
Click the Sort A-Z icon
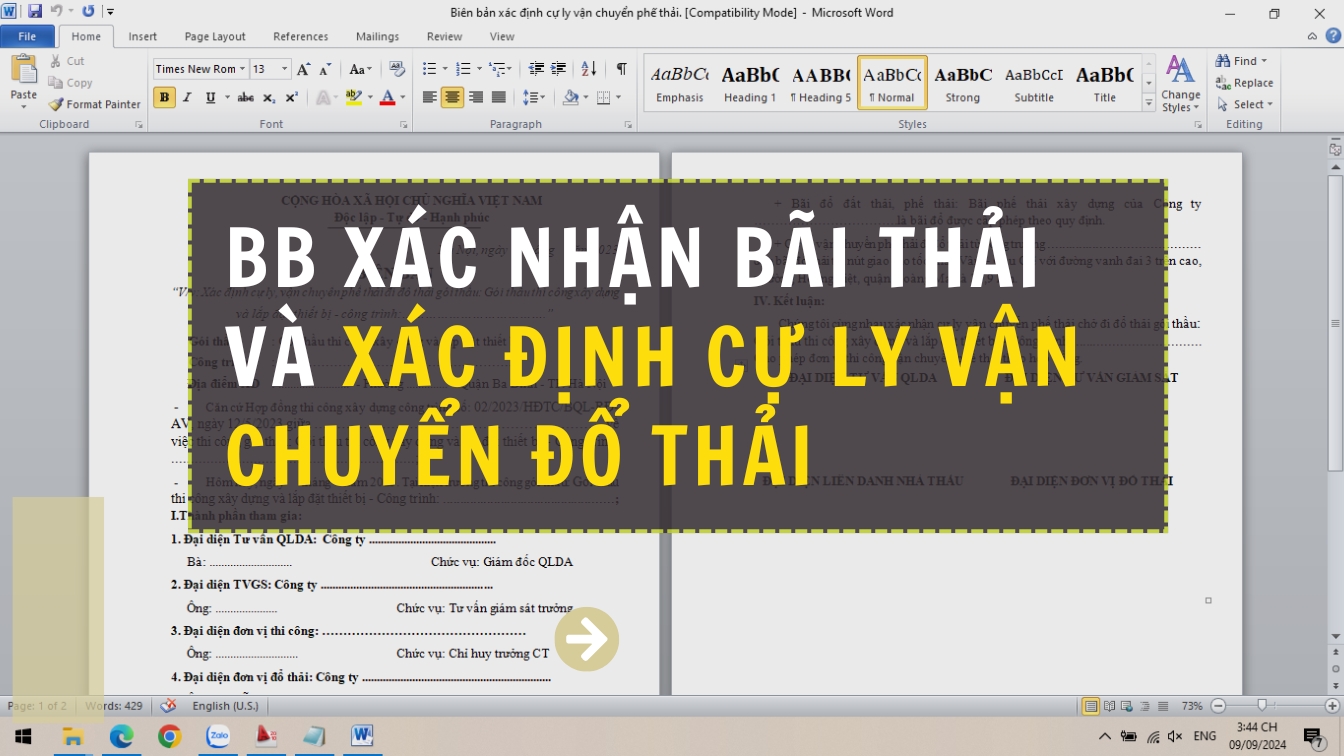(589, 69)
